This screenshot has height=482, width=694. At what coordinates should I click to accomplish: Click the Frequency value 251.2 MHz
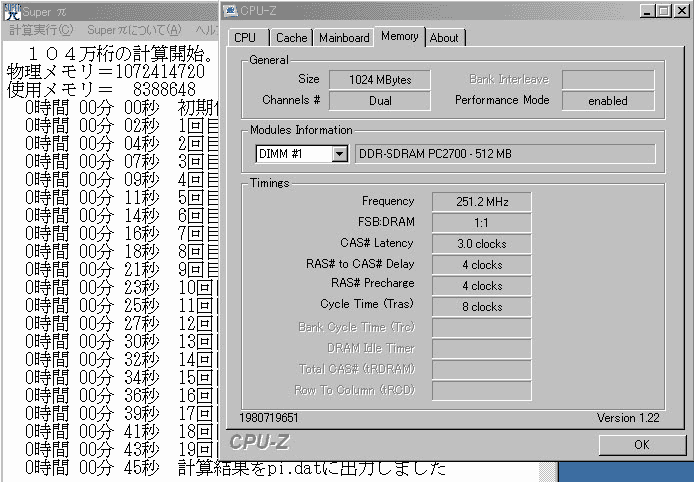pos(481,202)
